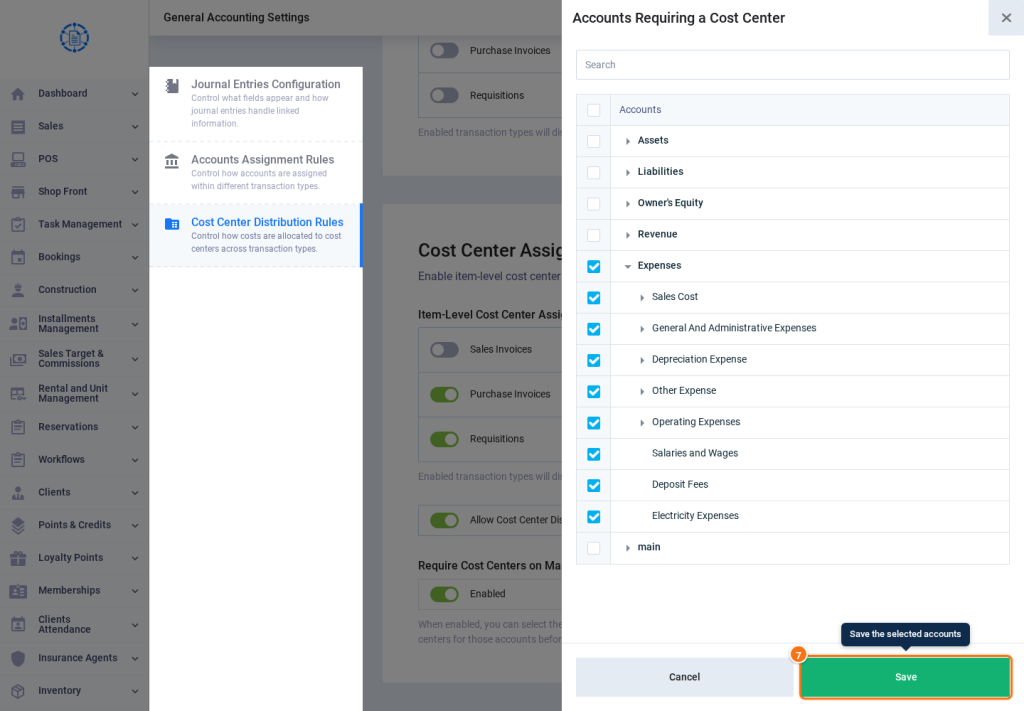Check the Assets account checkbox

click(x=594, y=141)
